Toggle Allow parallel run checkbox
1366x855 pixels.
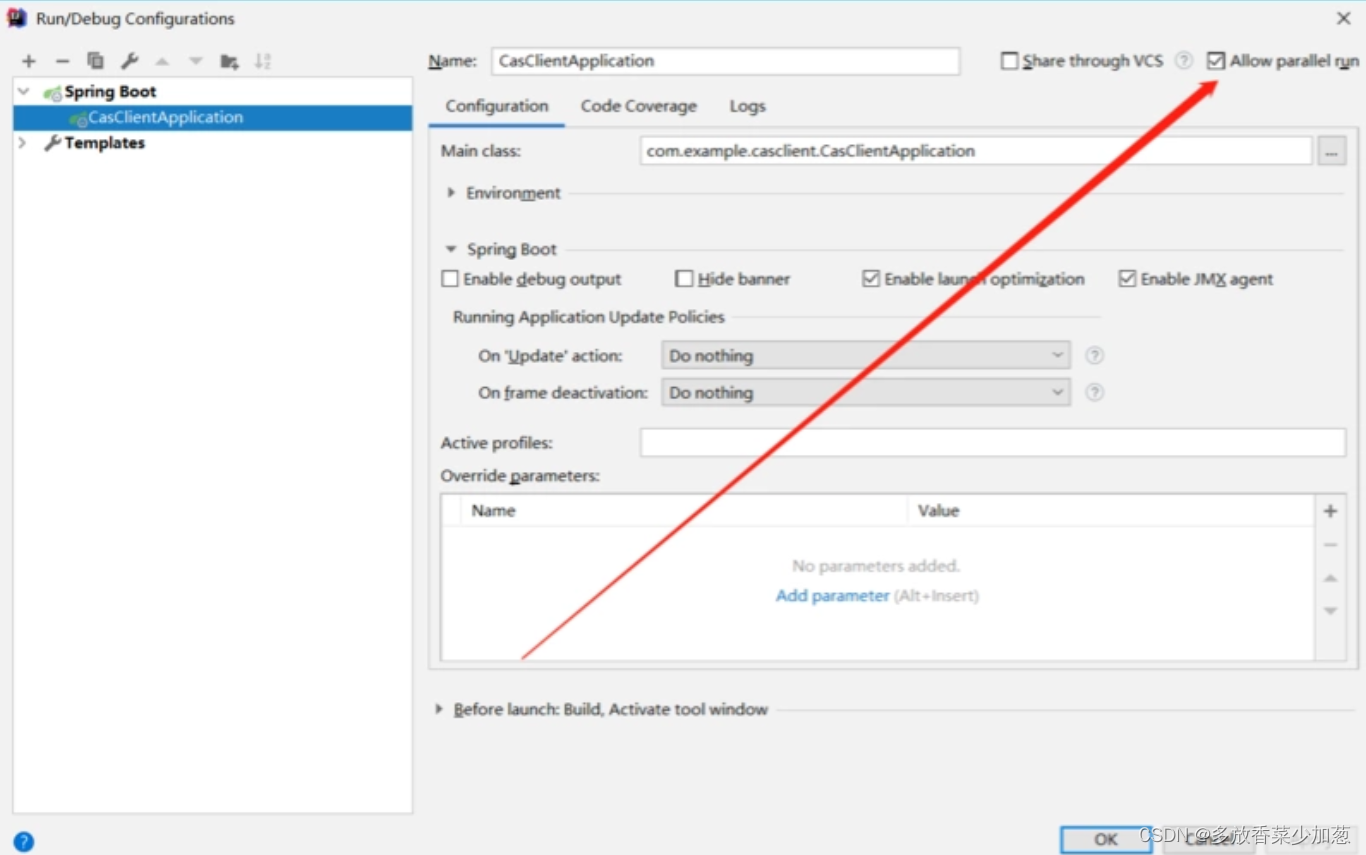(1216, 61)
